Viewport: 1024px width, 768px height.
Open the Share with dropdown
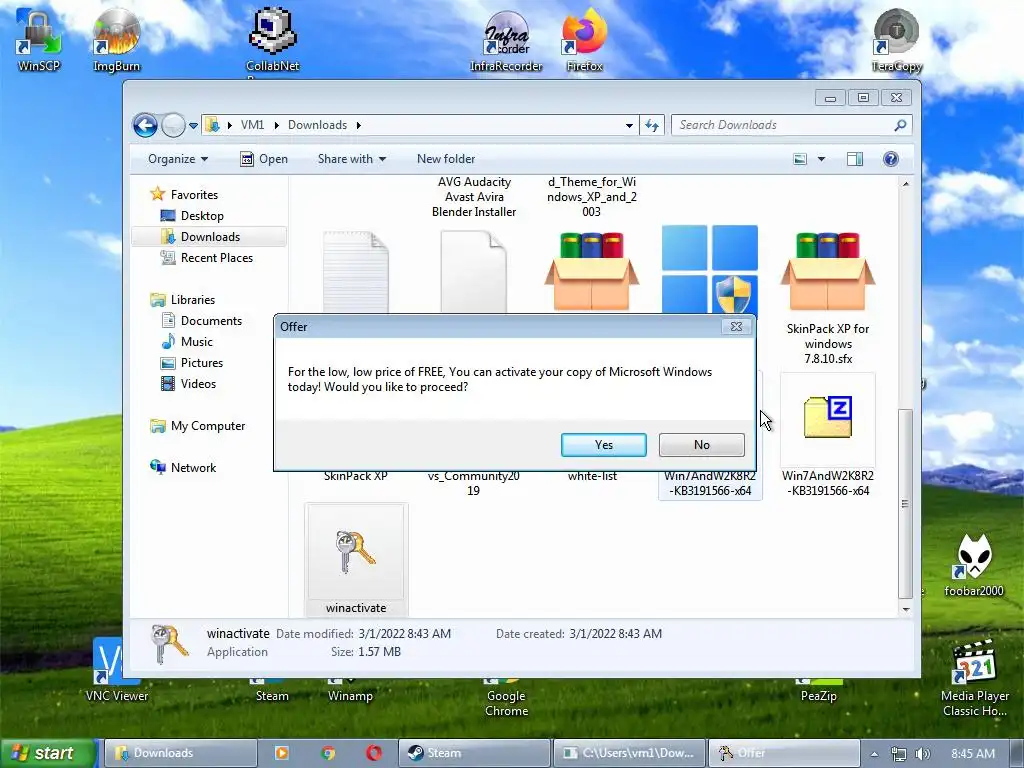tap(351, 159)
